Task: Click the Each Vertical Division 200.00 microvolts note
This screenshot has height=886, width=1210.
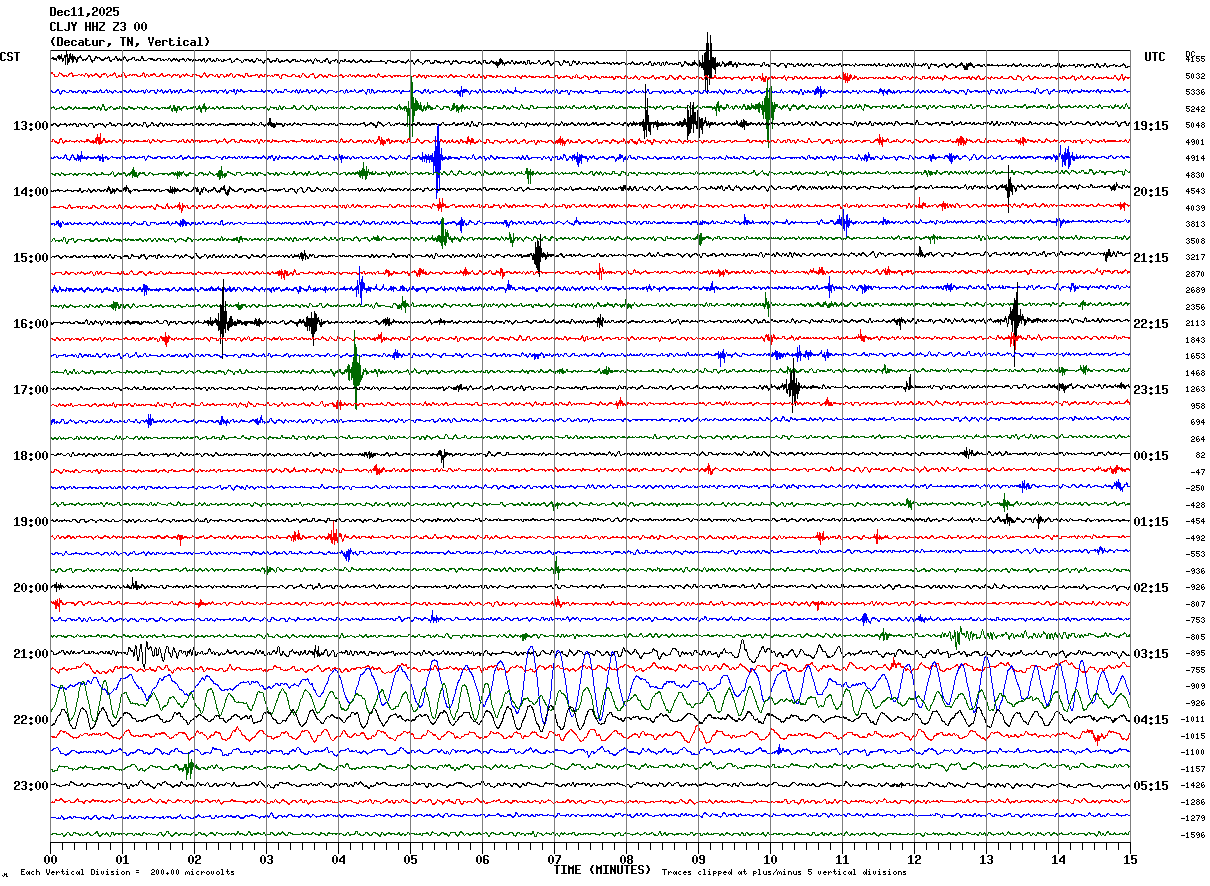Action: (x=128, y=873)
